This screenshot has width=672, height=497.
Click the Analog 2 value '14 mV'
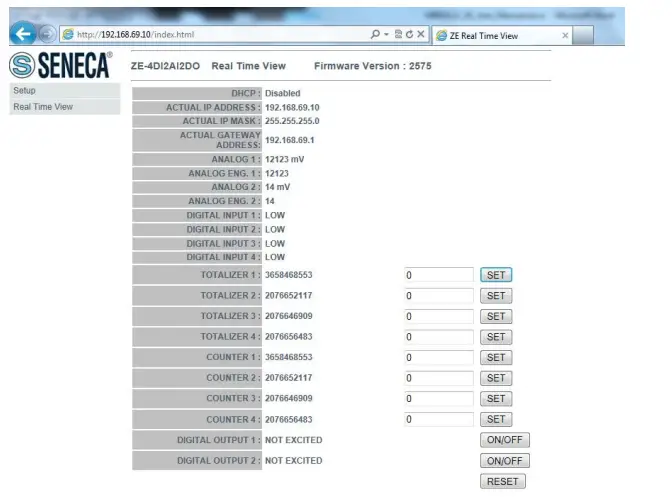[x=277, y=187]
